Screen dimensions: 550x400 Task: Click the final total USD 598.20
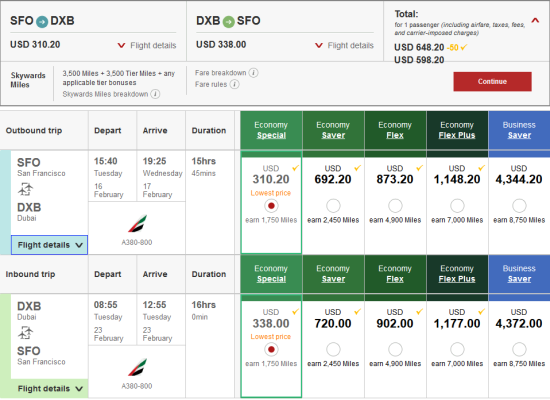[x=419, y=60]
